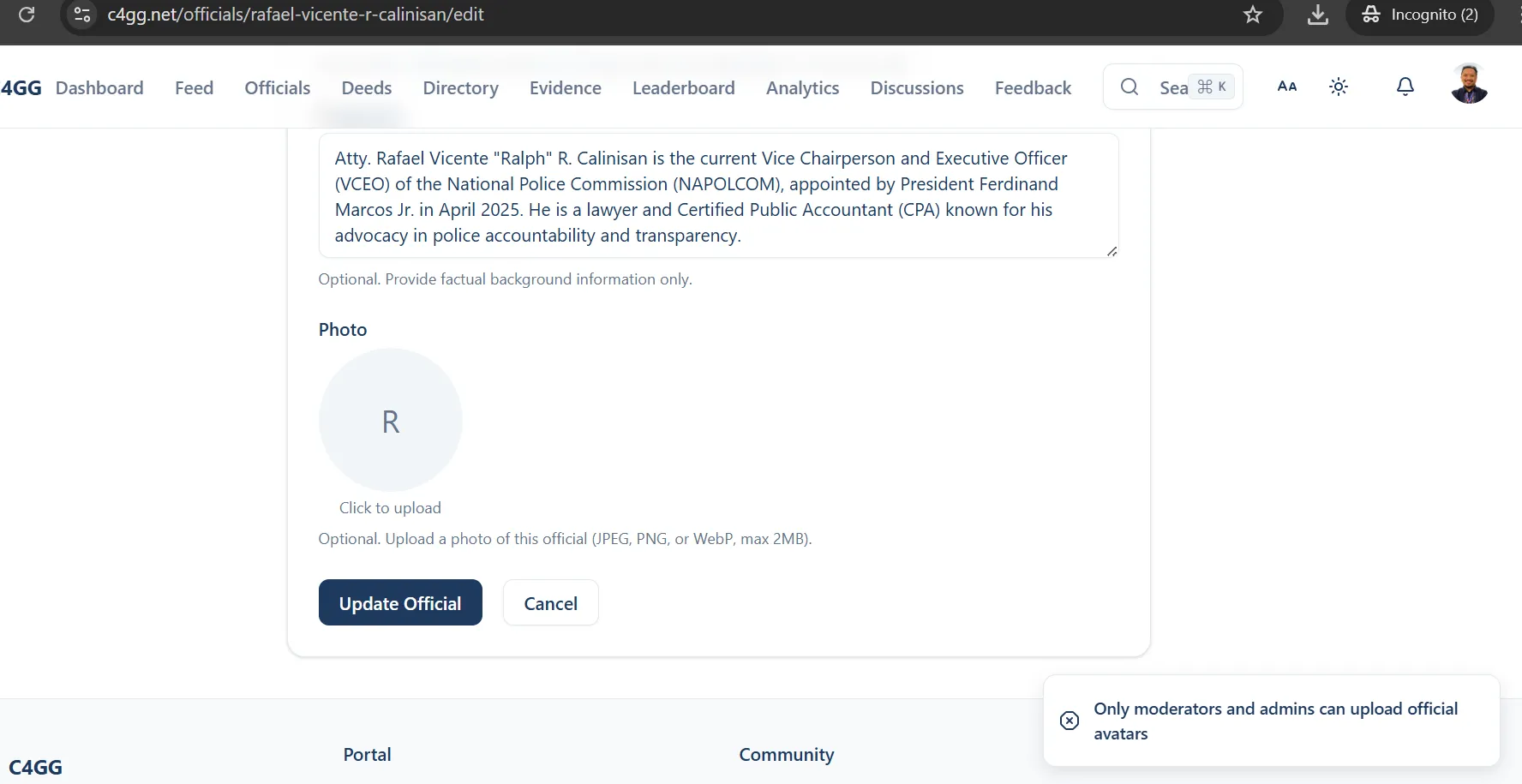Bookmark this page with the star icon

point(1253,15)
